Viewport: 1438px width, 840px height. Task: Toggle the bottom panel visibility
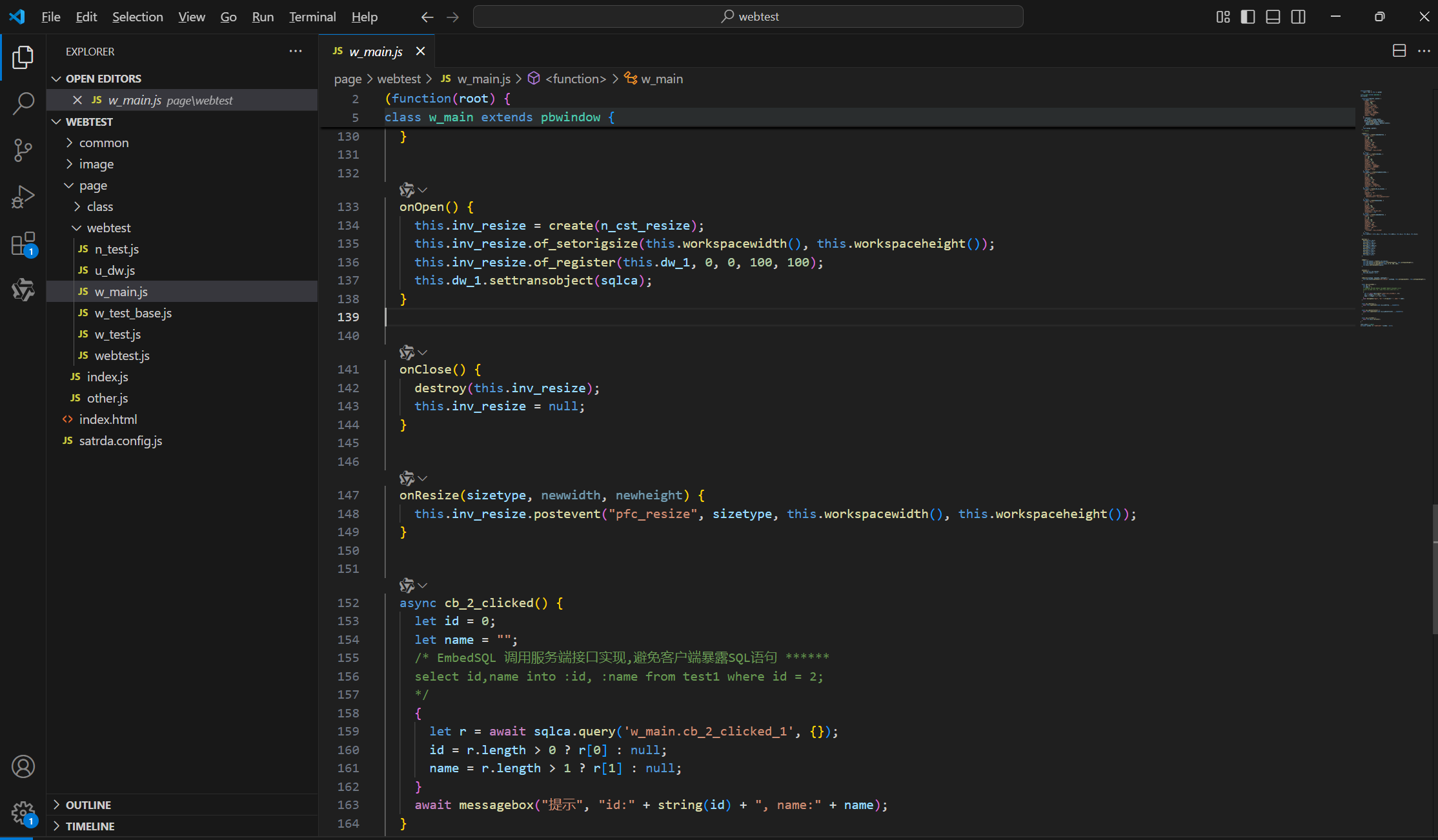[x=1273, y=17]
